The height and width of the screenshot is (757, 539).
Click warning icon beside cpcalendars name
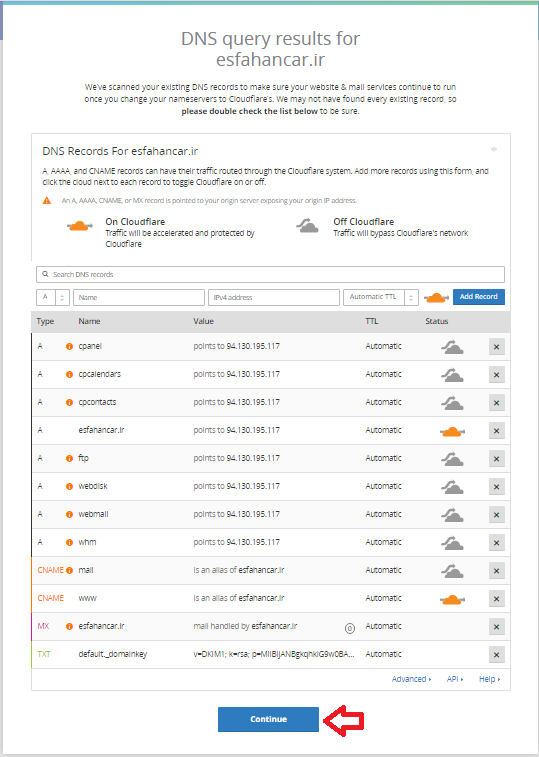69,375
